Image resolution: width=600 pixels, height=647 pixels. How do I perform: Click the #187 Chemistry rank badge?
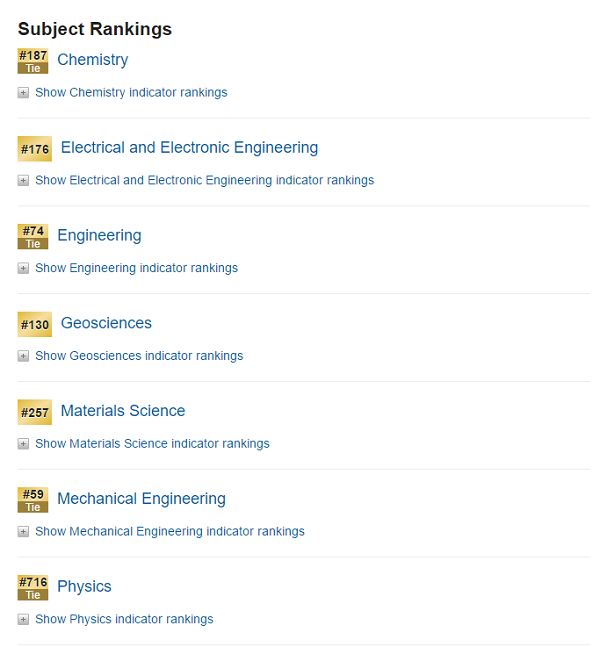coord(33,61)
